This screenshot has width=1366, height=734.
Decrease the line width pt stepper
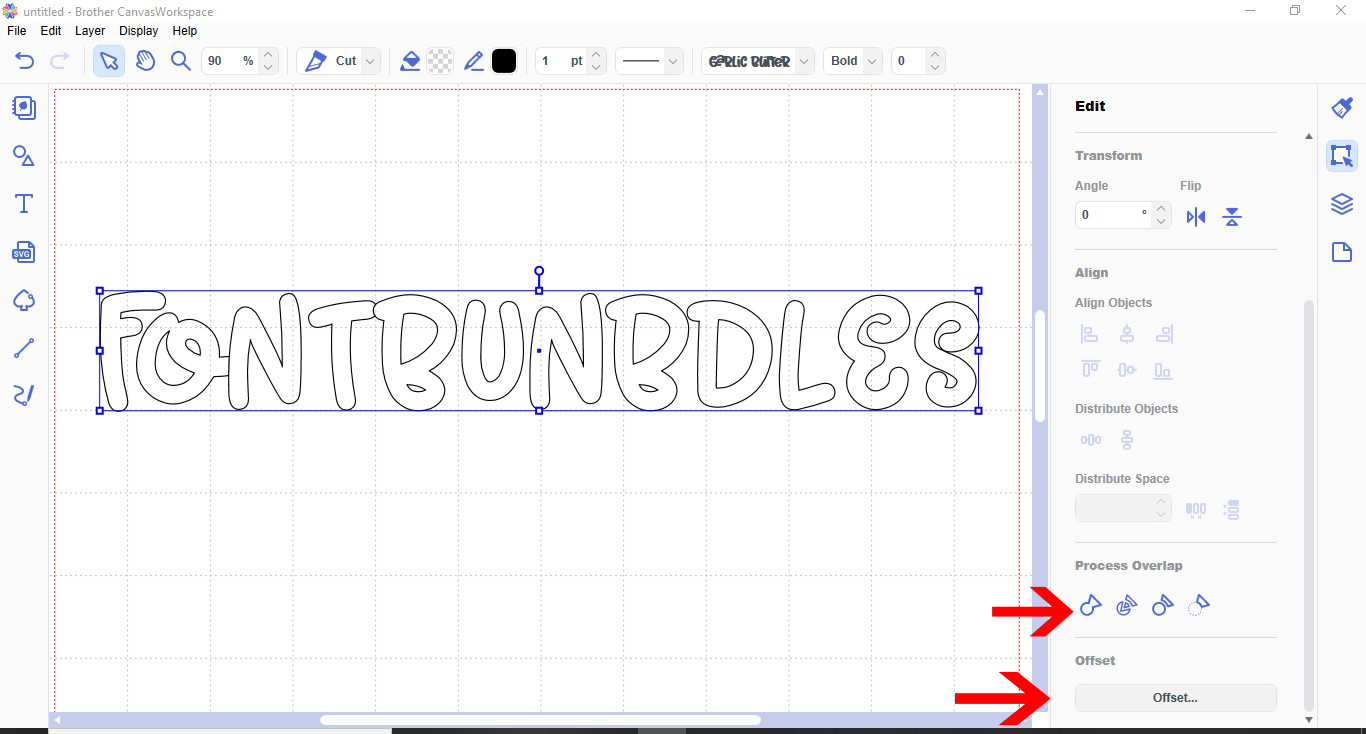click(x=596, y=68)
